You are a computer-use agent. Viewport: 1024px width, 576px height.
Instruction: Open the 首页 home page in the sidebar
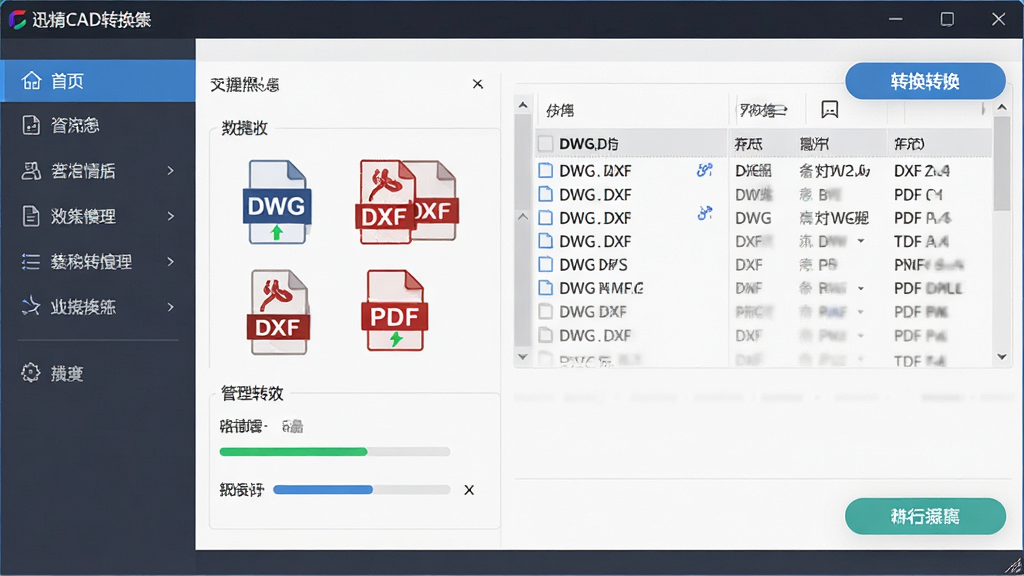(x=97, y=81)
